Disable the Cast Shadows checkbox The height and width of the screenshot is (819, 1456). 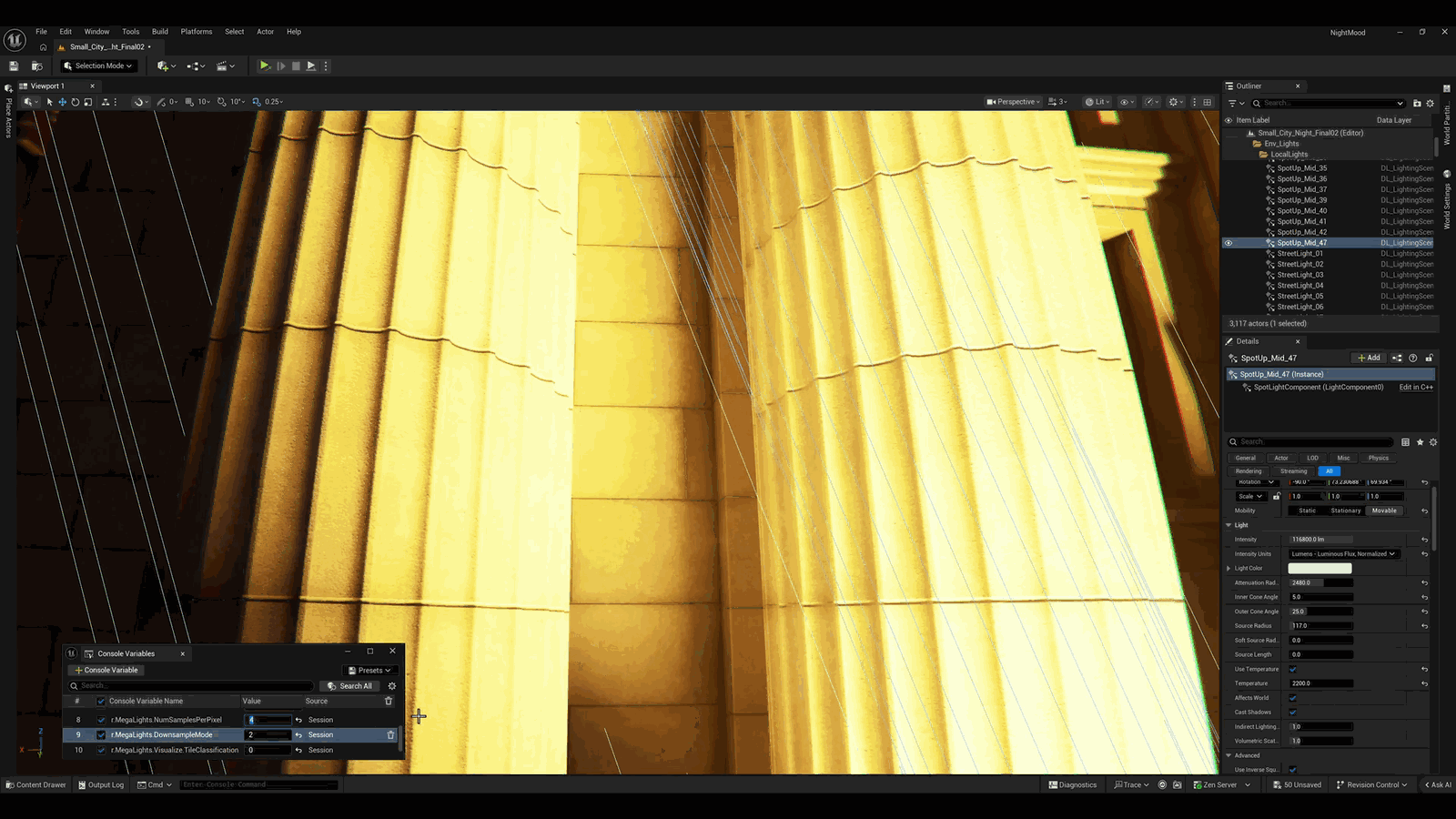coord(1293,713)
